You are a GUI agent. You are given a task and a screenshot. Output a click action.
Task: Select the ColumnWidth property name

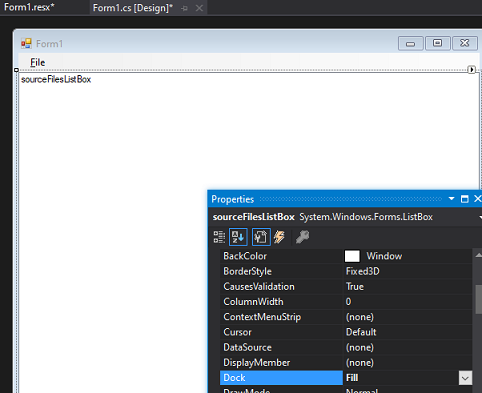[253, 302]
